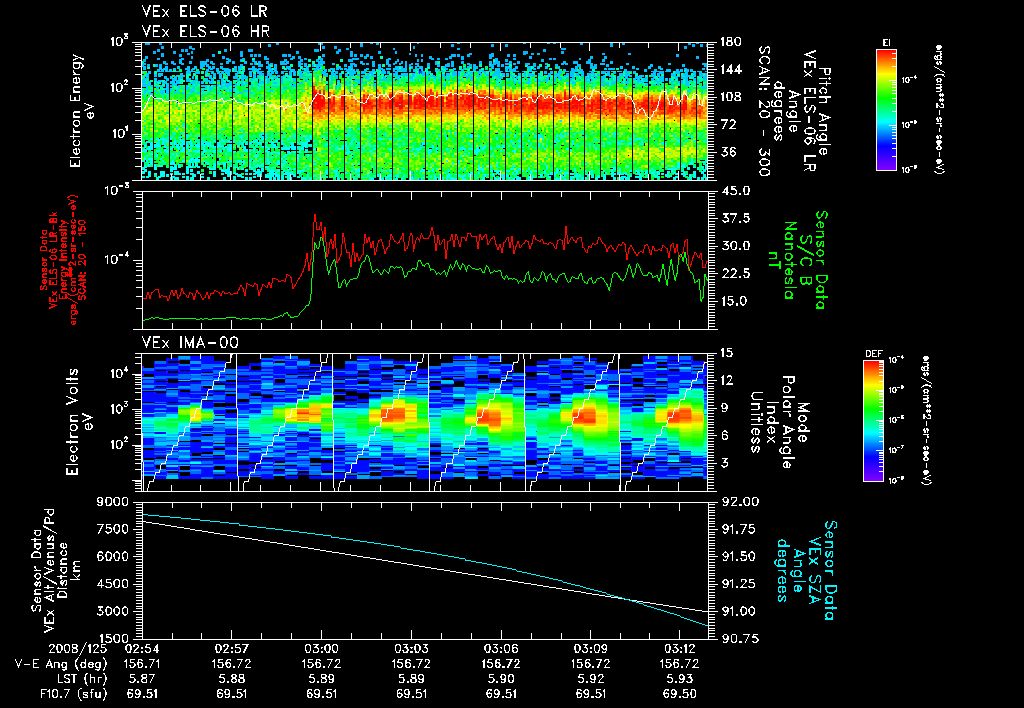The height and width of the screenshot is (708, 1024).
Task: Click the '90.75' SZA tick label
Action: 739,639
